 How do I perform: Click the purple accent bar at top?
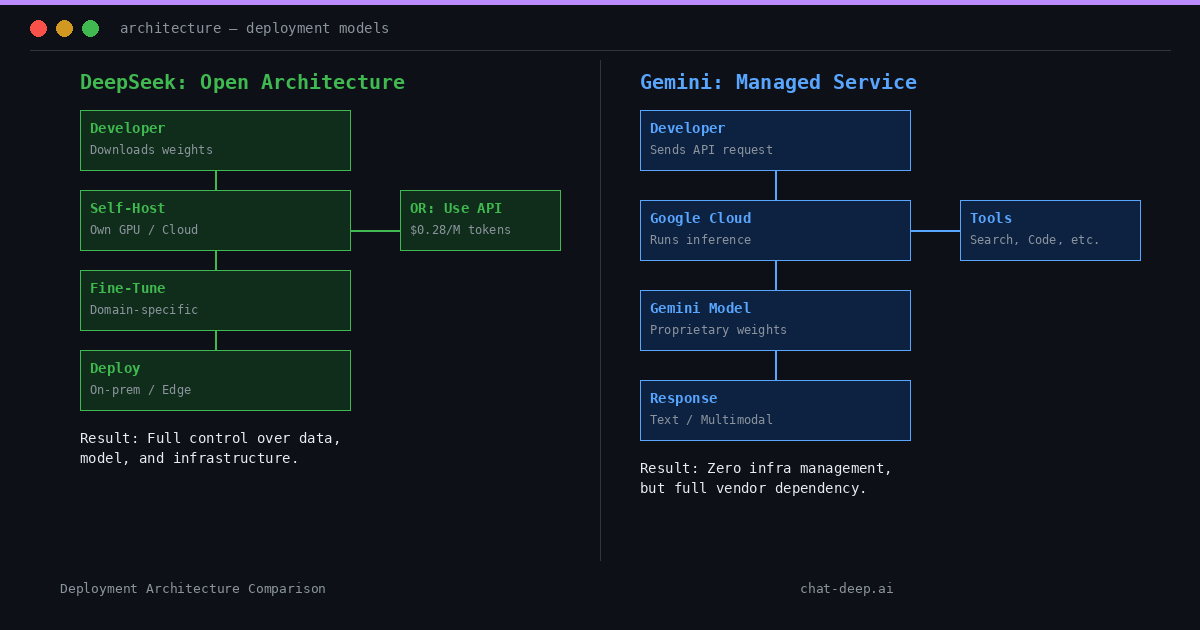tap(600, 2)
